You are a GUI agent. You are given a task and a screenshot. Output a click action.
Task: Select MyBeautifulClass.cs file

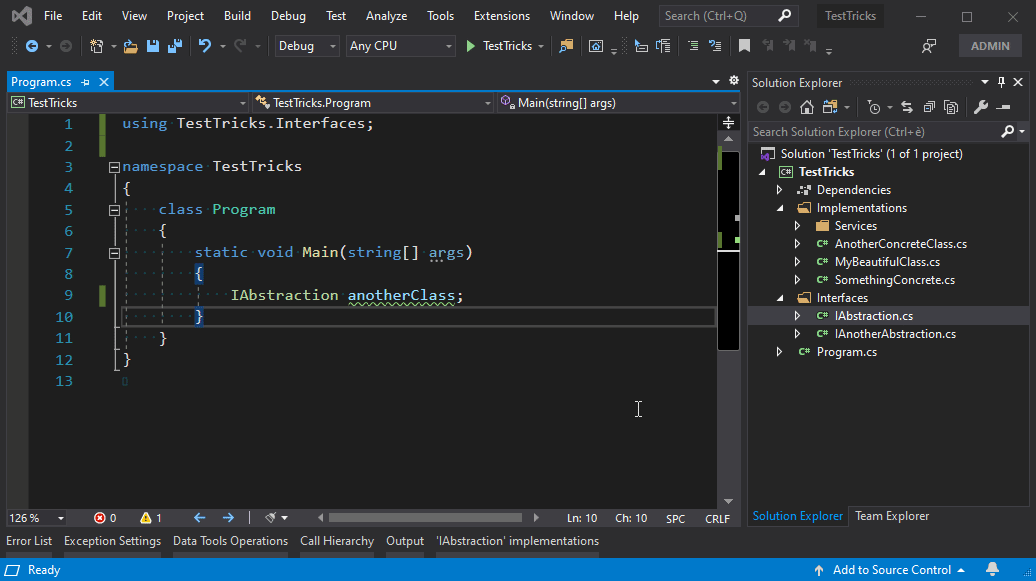[x=887, y=262]
